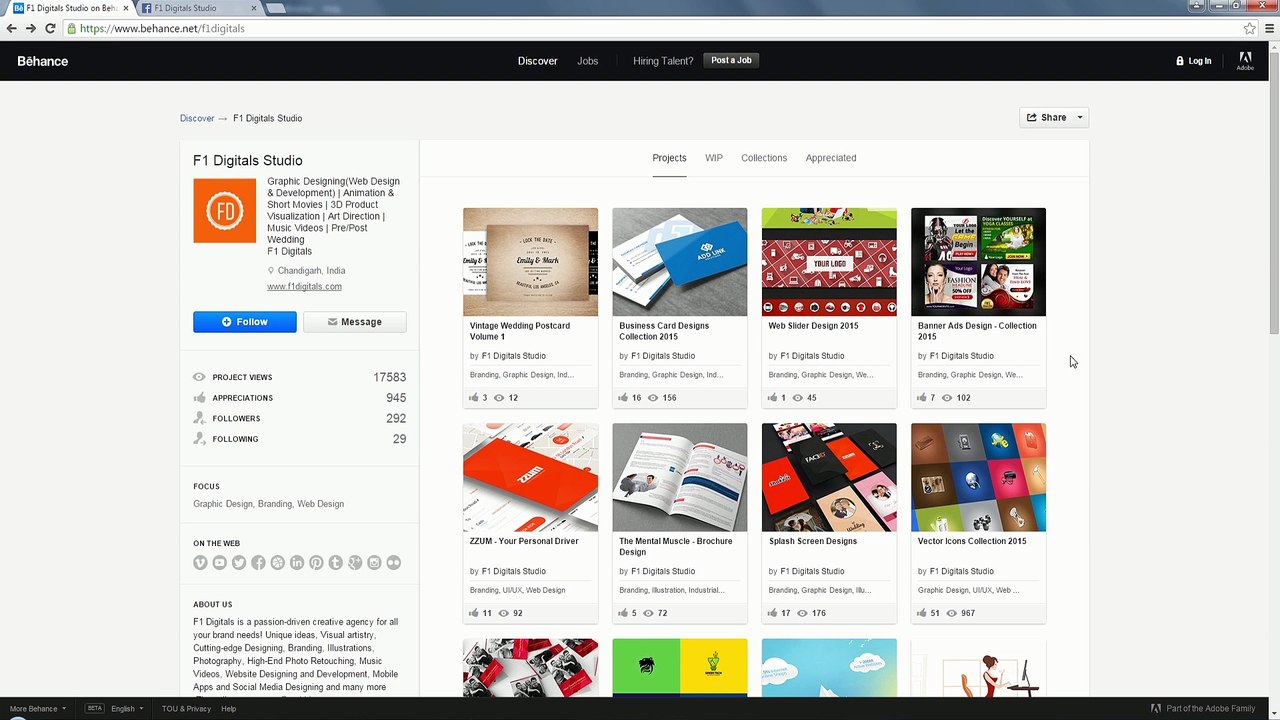Click Help in the footer
The width and height of the screenshot is (1280, 720).
click(x=229, y=709)
